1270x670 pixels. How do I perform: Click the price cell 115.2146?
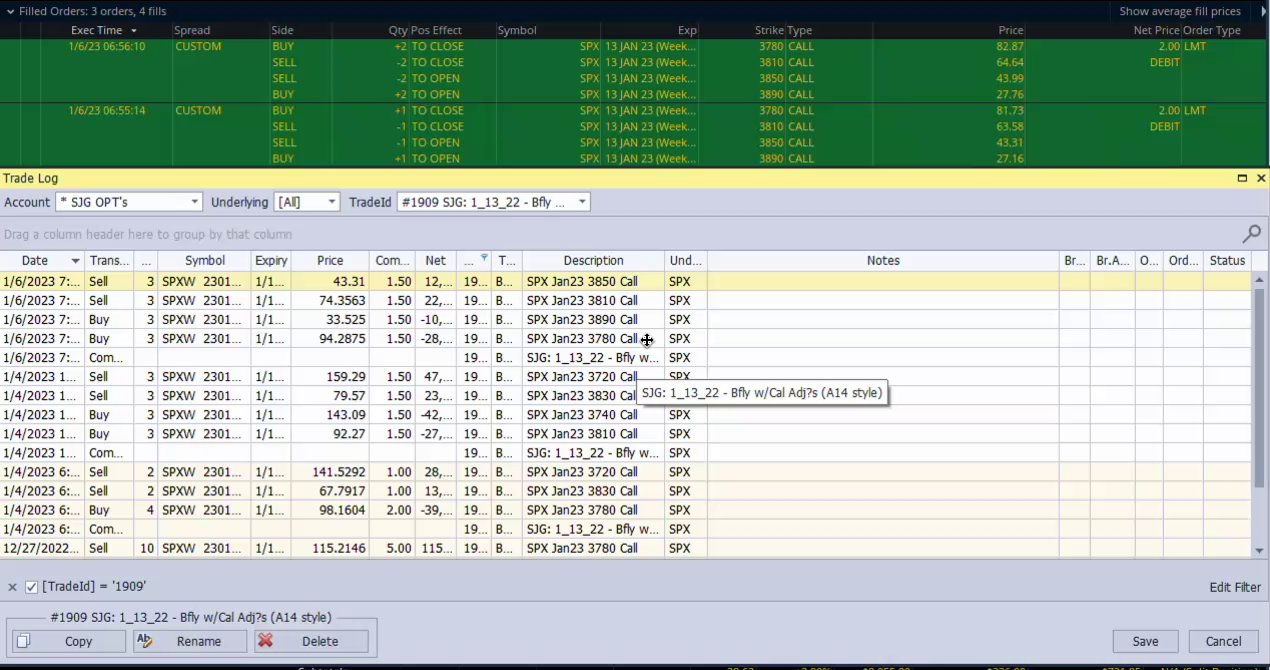point(330,548)
